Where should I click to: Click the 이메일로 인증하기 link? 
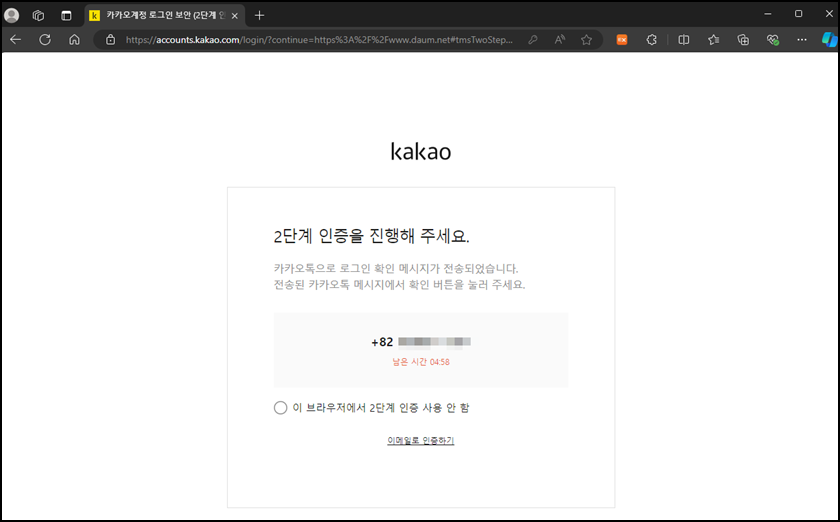[x=421, y=441]
